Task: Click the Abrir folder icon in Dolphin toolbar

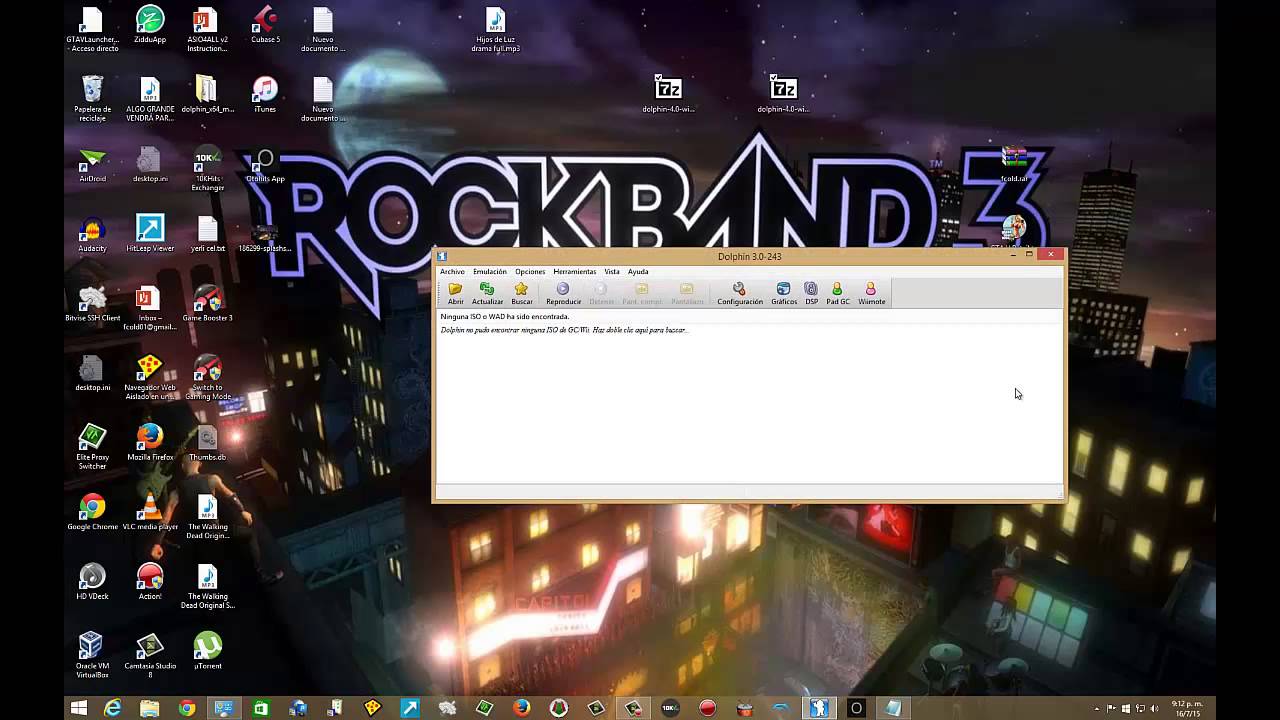Action: click(x=455, y=293)
